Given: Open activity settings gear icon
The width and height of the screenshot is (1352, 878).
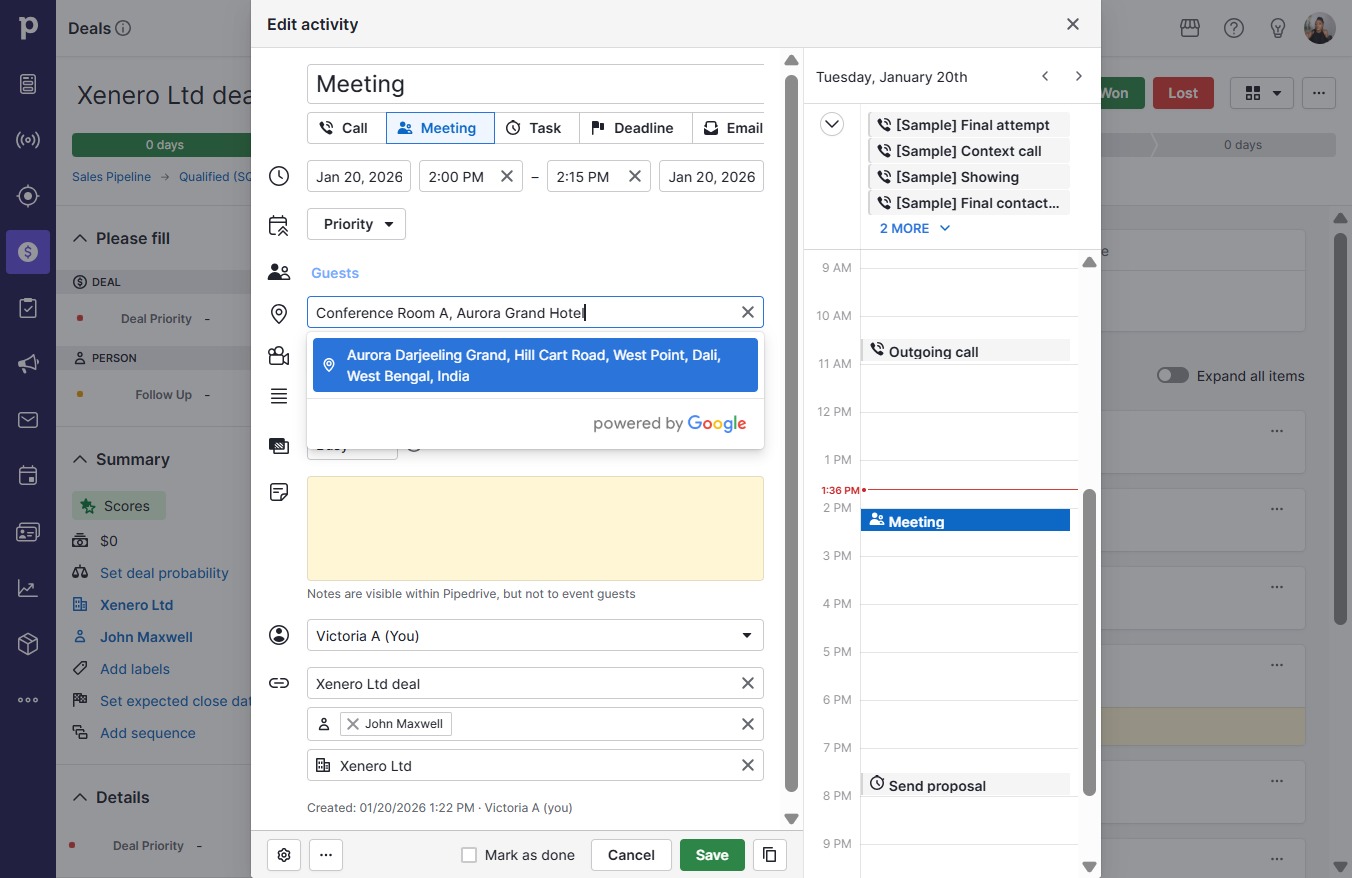Looking at the screenshot, I should [x=284, y=855].
